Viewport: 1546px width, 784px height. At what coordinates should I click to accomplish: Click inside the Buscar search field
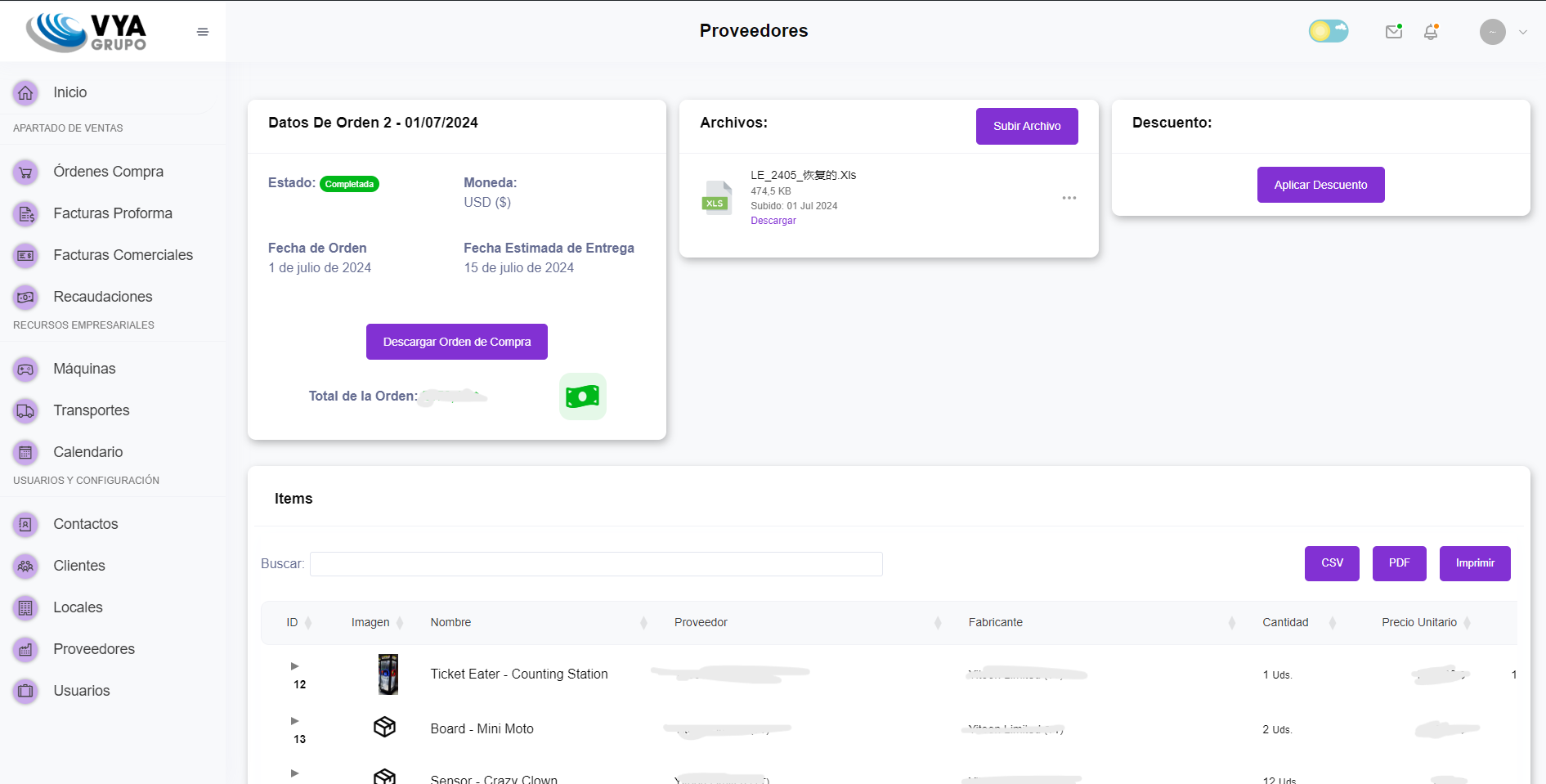click(x=596, y=564)
